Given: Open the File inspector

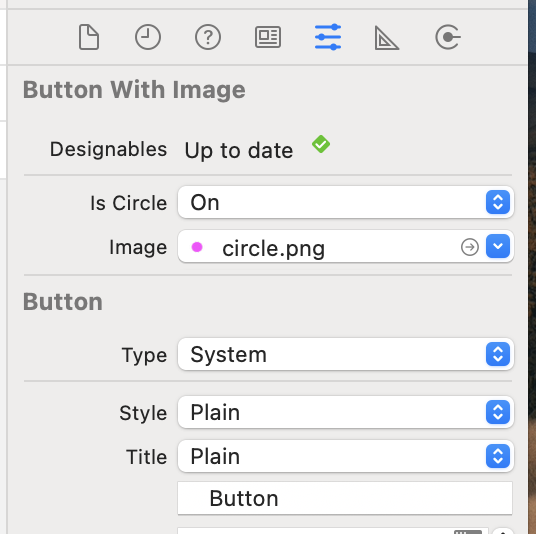Looking at the screenshot, I should pyautogui.click(x=89, y=37).
